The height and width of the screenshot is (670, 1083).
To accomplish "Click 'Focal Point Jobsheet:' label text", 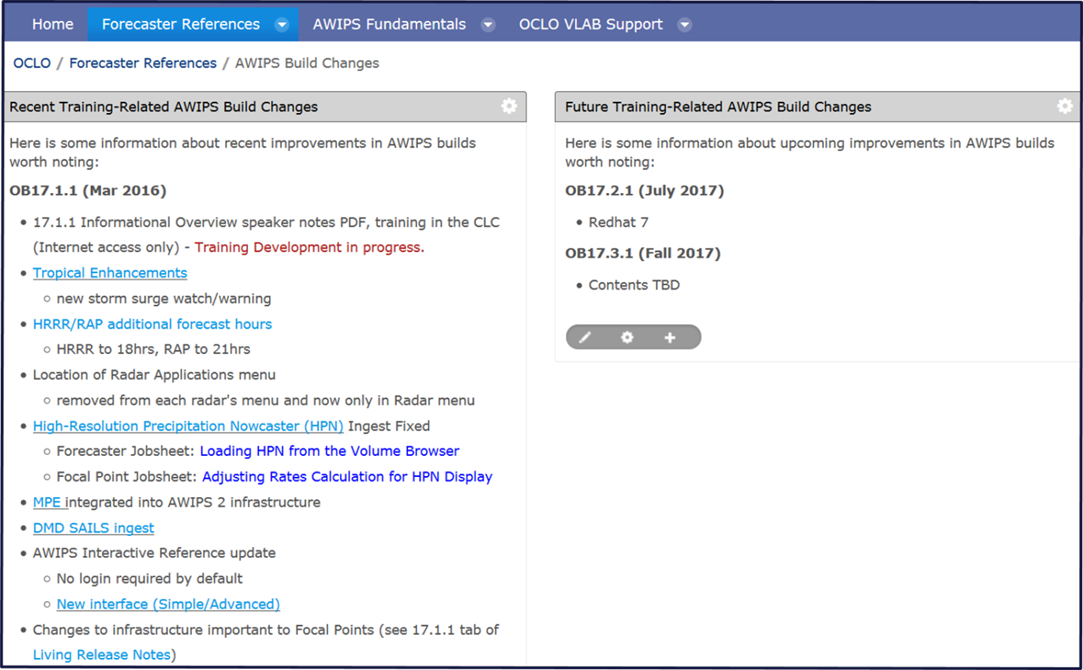I will 126,477.
